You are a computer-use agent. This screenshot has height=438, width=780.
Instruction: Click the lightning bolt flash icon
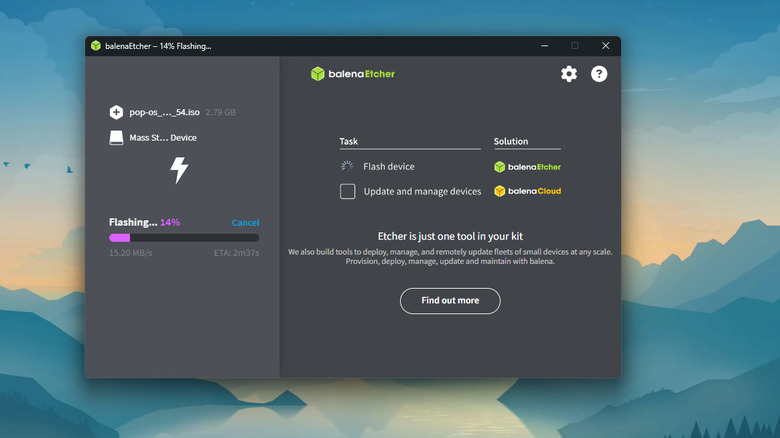179,171
